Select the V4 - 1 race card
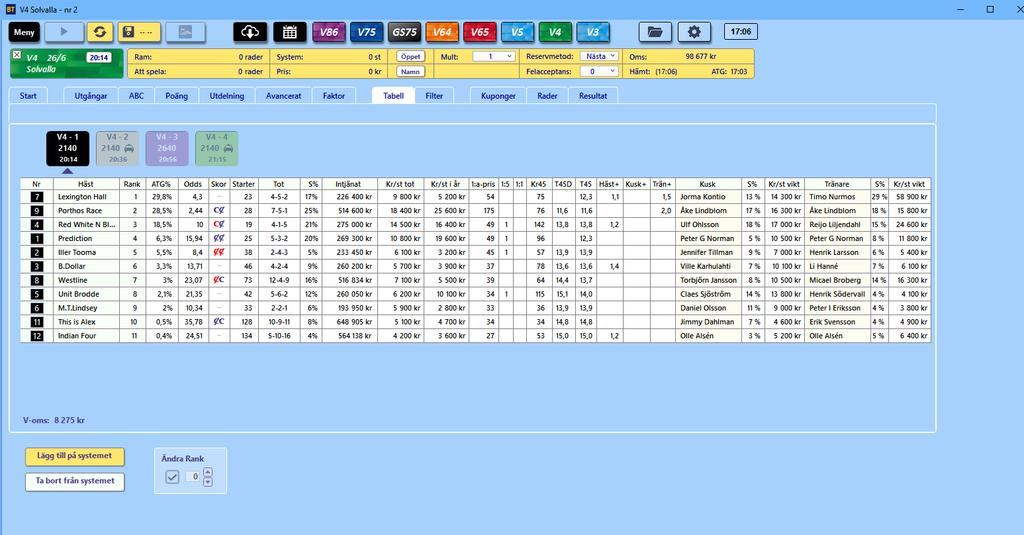This screenshot has width=1024, height=535. tap(68, 148)
